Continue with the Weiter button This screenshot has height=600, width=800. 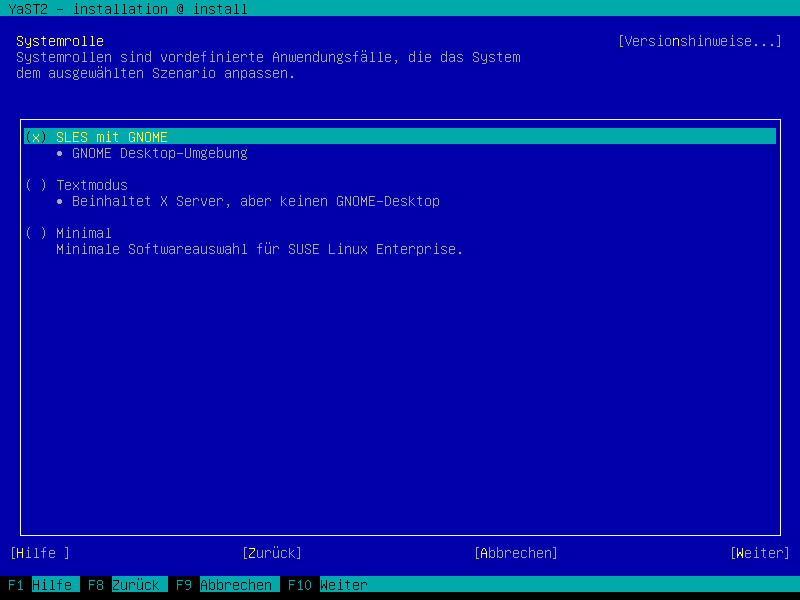click(x=759, y=553)
